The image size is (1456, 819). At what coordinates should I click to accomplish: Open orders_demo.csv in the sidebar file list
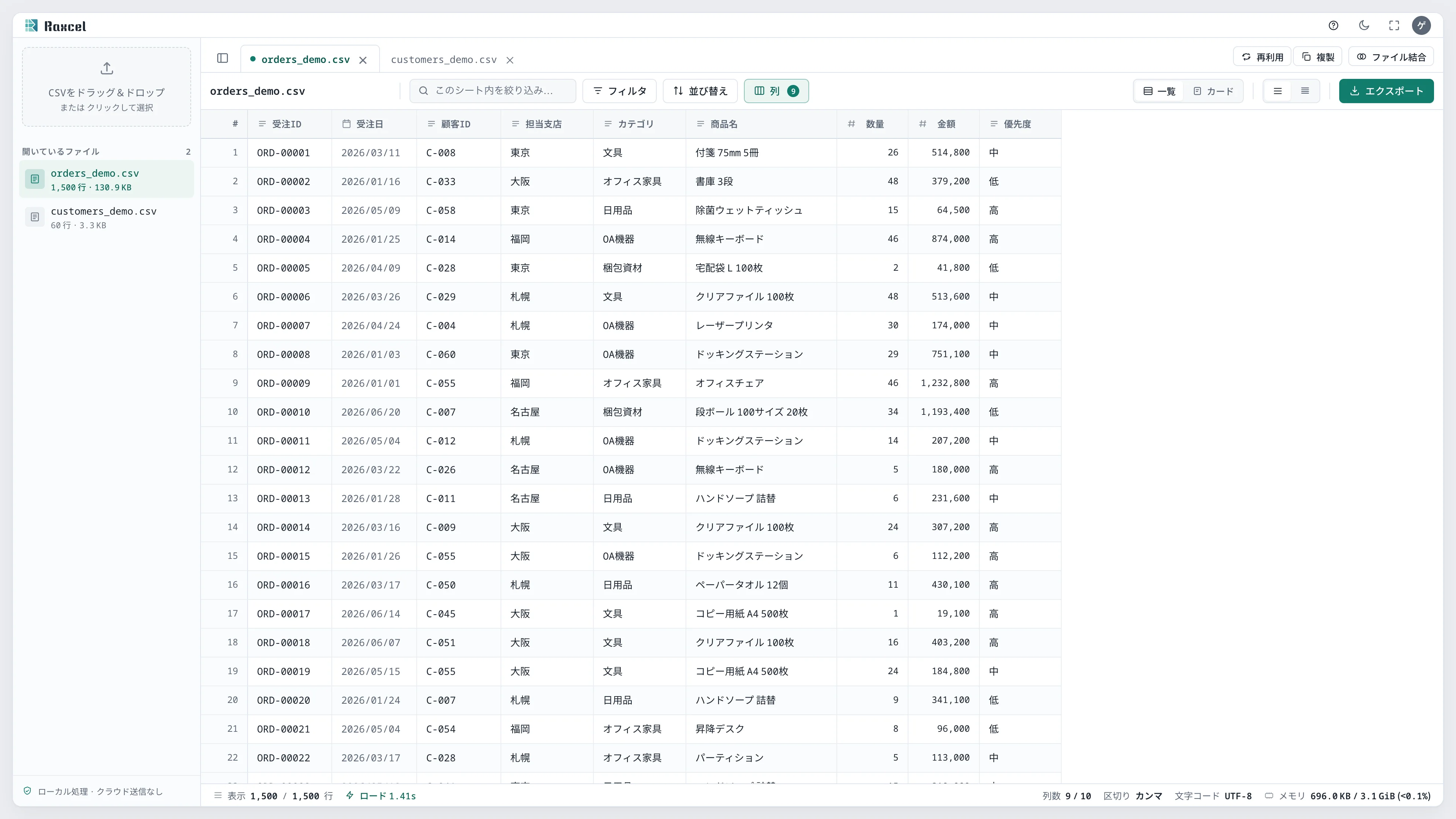[x=106, y=179]
